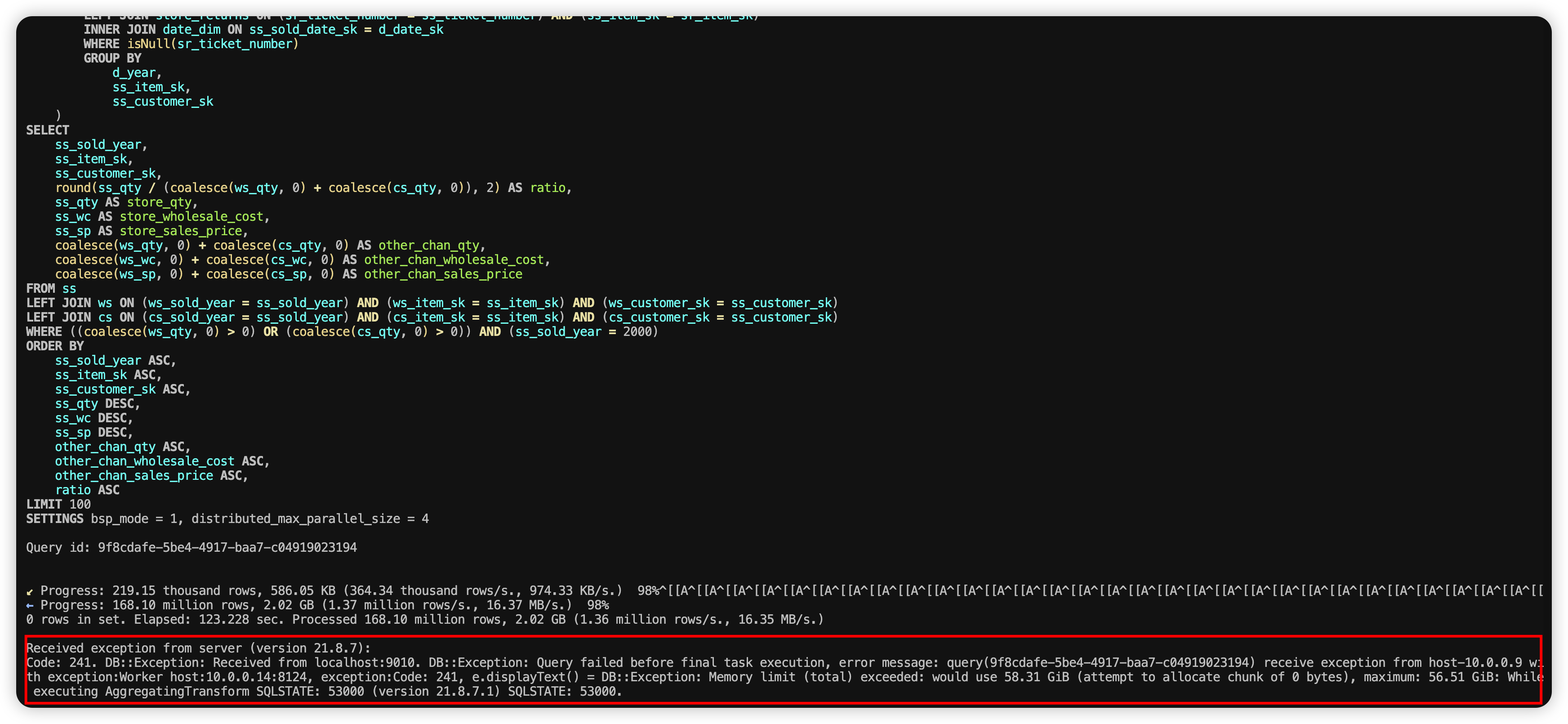Click the ORDER BY keyword
Screen dimensions: 1568x724
click(x=55, y=346)
